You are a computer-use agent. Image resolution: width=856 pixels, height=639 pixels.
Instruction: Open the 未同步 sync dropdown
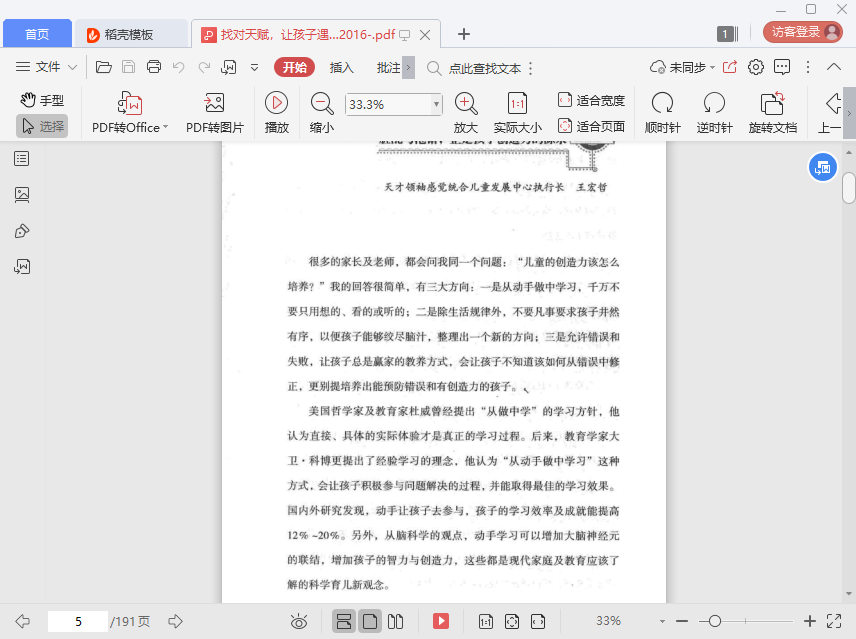(x=682, y=68)
